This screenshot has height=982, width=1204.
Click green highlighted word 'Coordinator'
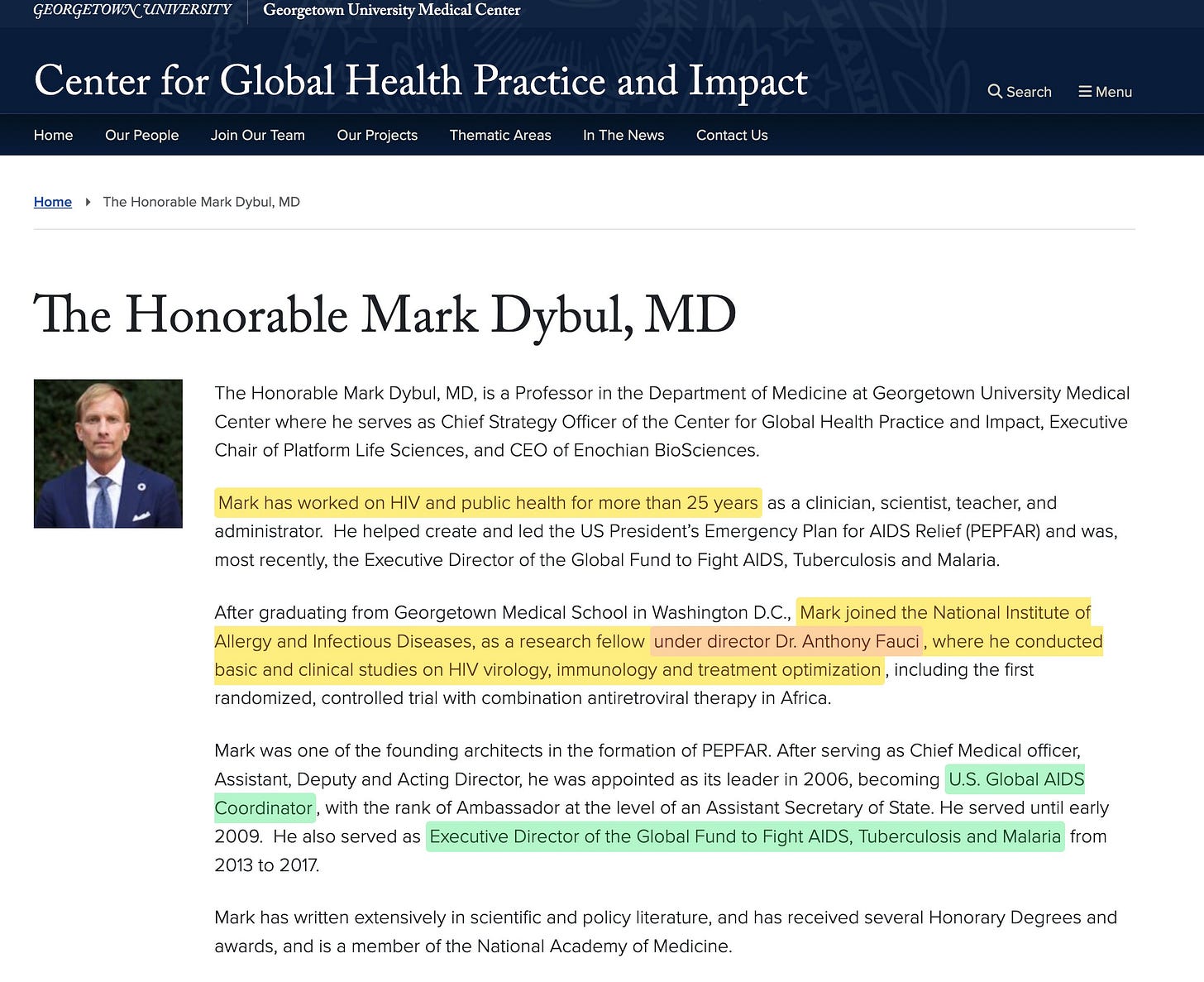click(264, 808)
